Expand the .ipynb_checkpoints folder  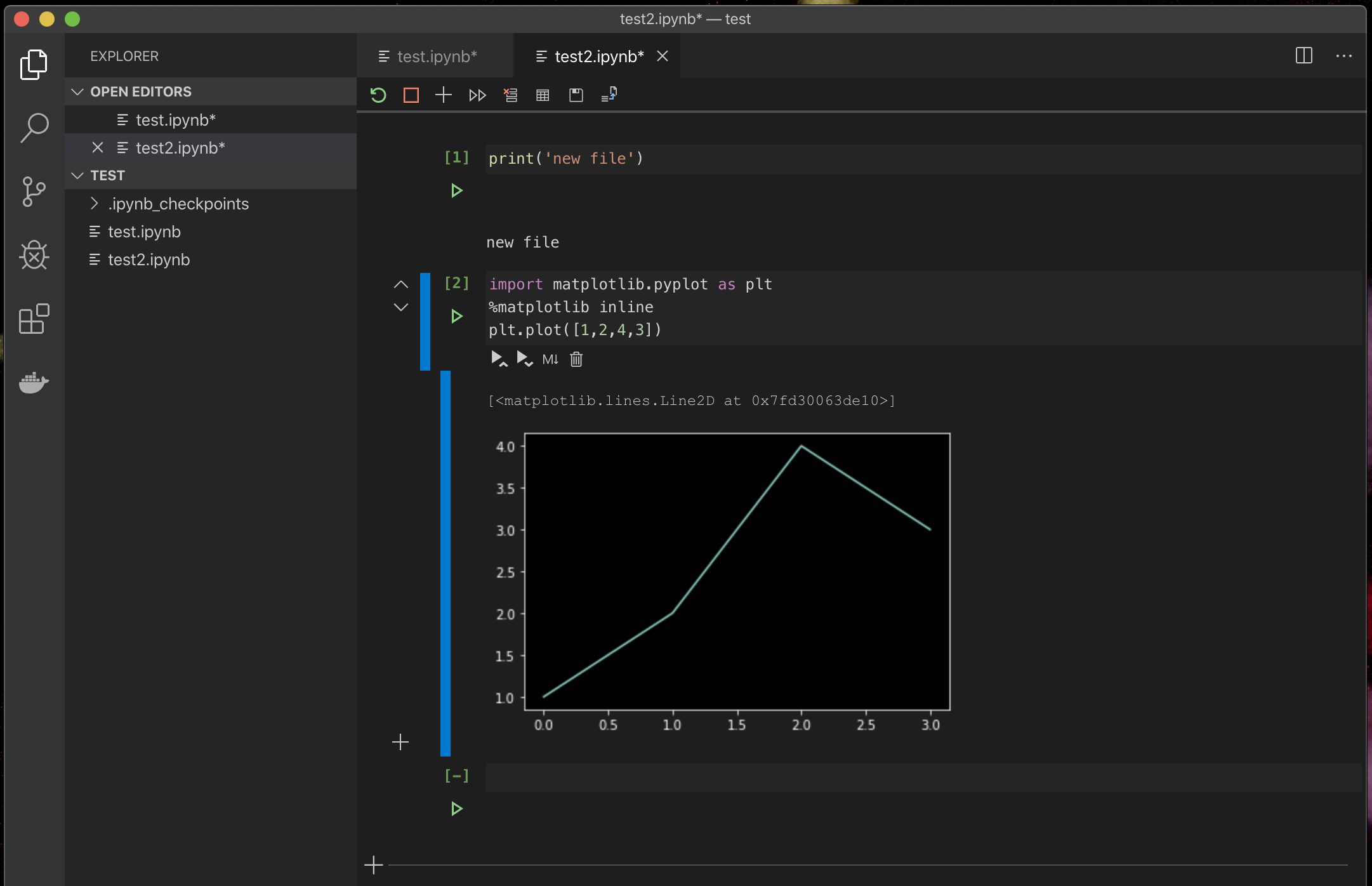(x=178, y=204)
